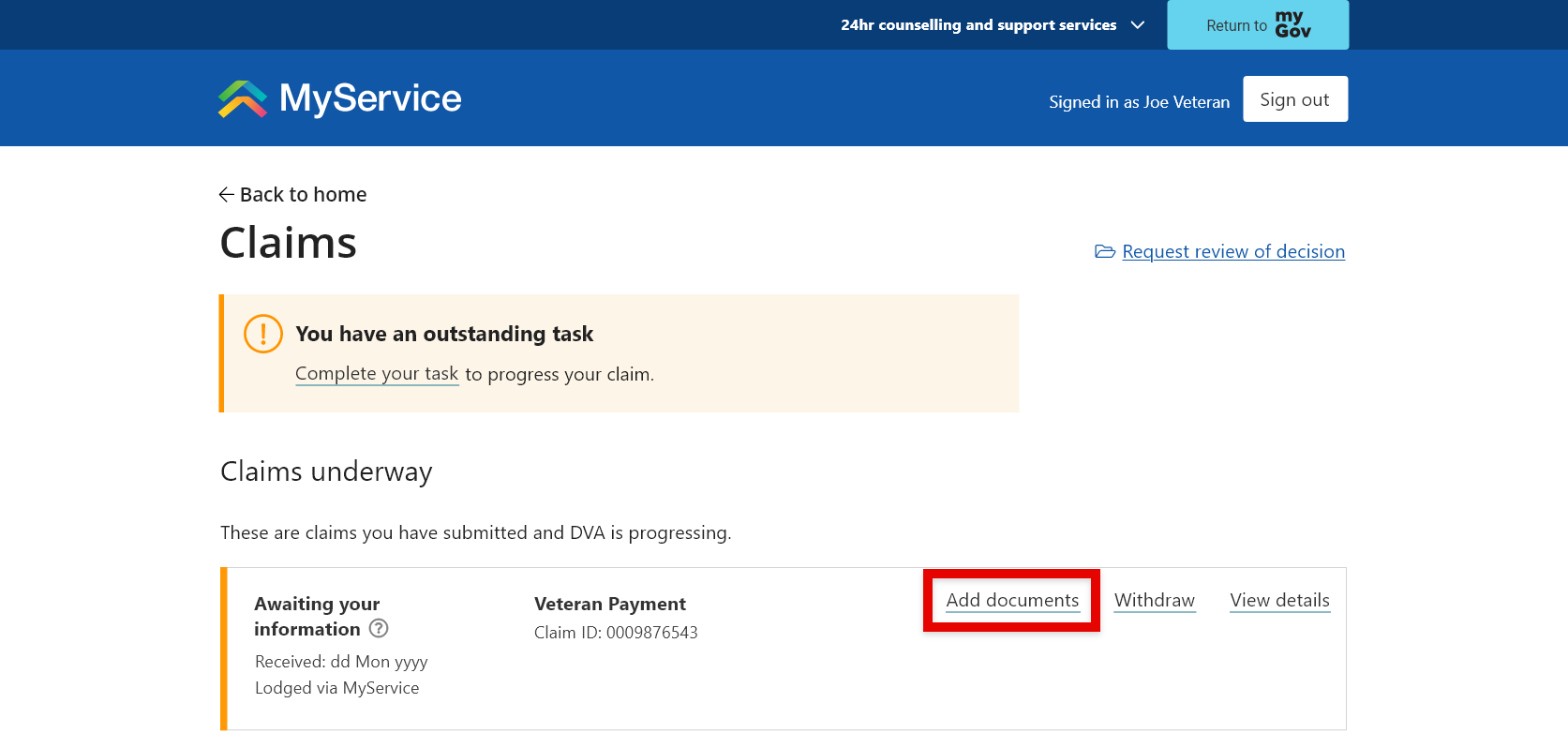Open Request review of decision link

pos(1233,251)
